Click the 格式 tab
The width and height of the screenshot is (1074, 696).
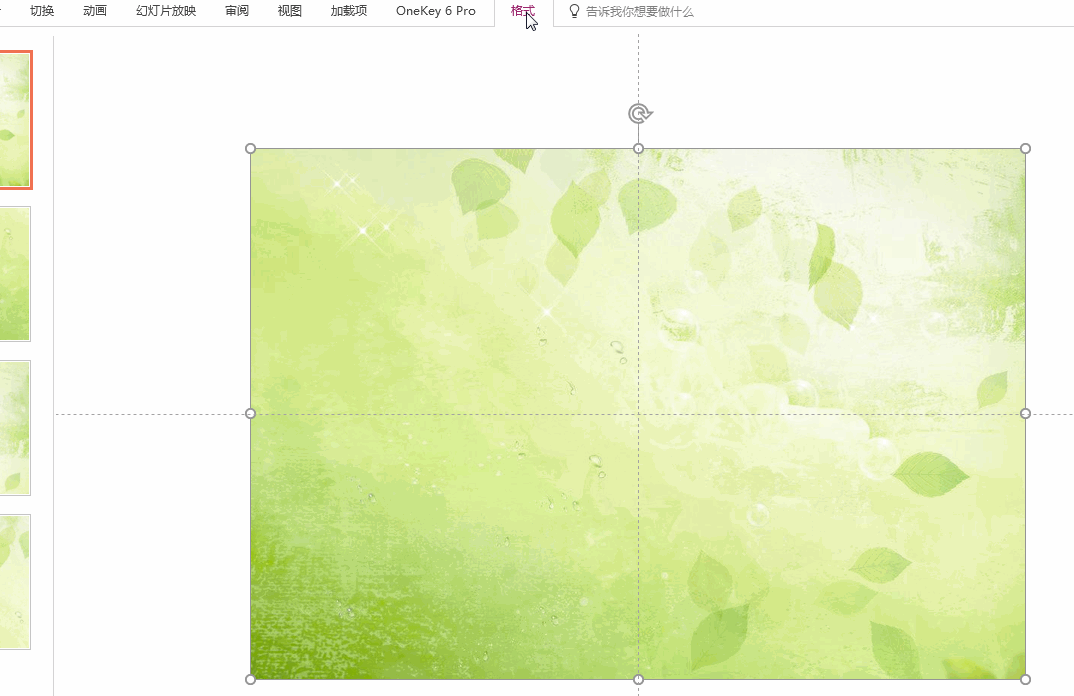click(523, 11)
